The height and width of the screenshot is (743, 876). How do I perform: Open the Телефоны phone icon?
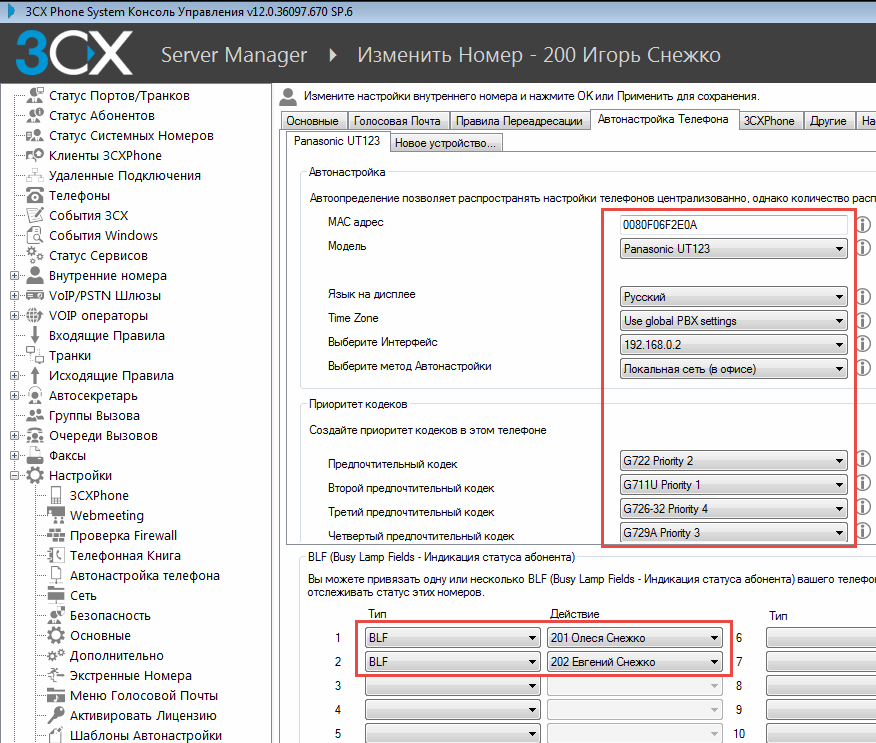(x=35, y=196)
